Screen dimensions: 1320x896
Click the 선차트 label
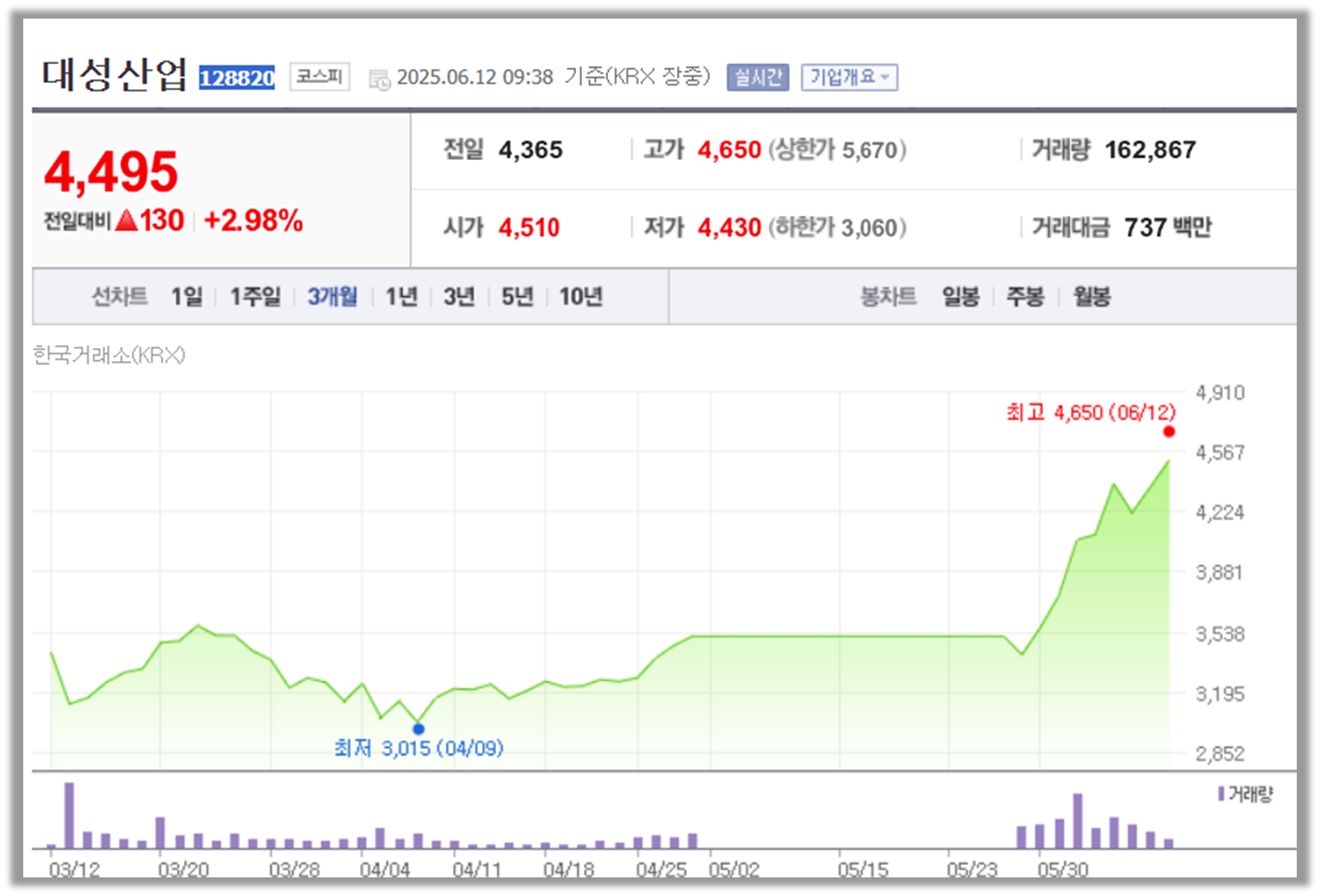click(119, 297)
